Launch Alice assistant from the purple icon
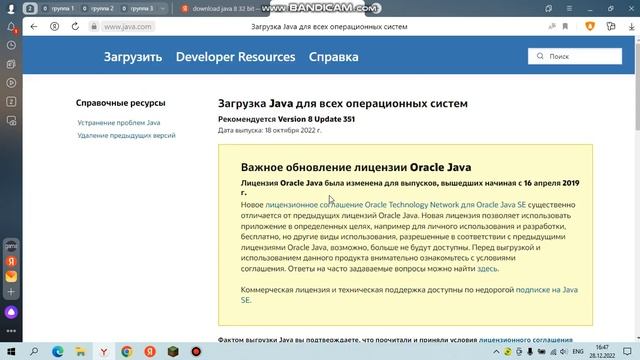 [x=11, y=312]
